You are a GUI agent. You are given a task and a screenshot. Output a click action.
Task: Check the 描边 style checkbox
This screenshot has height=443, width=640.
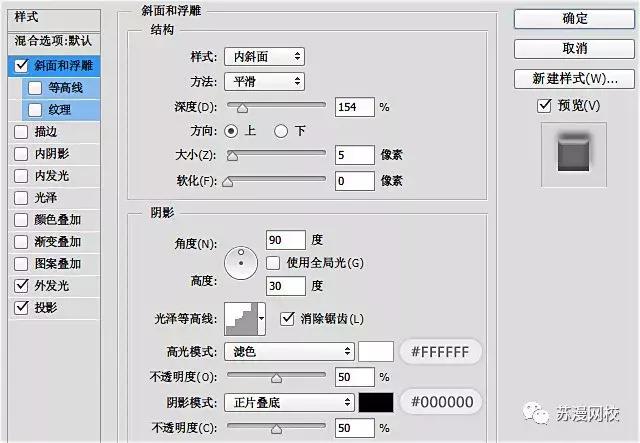[x=21, y=132]
